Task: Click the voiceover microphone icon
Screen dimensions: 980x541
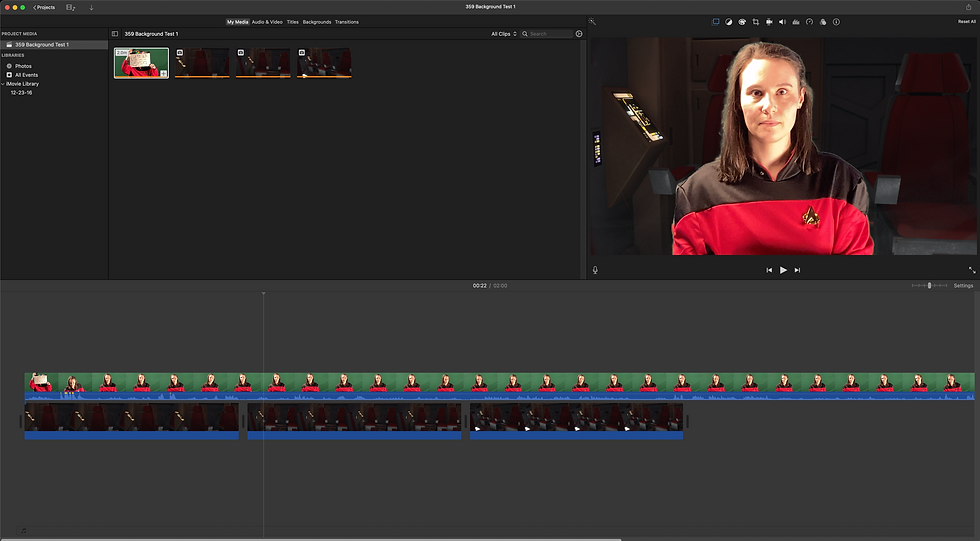Action: coord(595,270)
